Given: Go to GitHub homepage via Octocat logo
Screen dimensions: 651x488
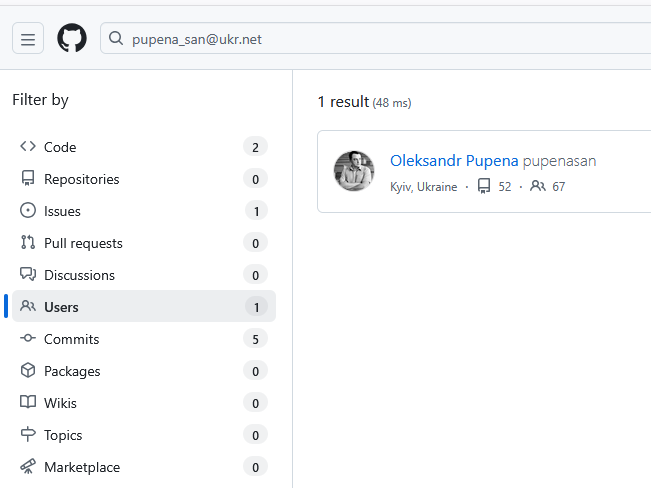Looking at the screenshot, I should click(72, 39).
